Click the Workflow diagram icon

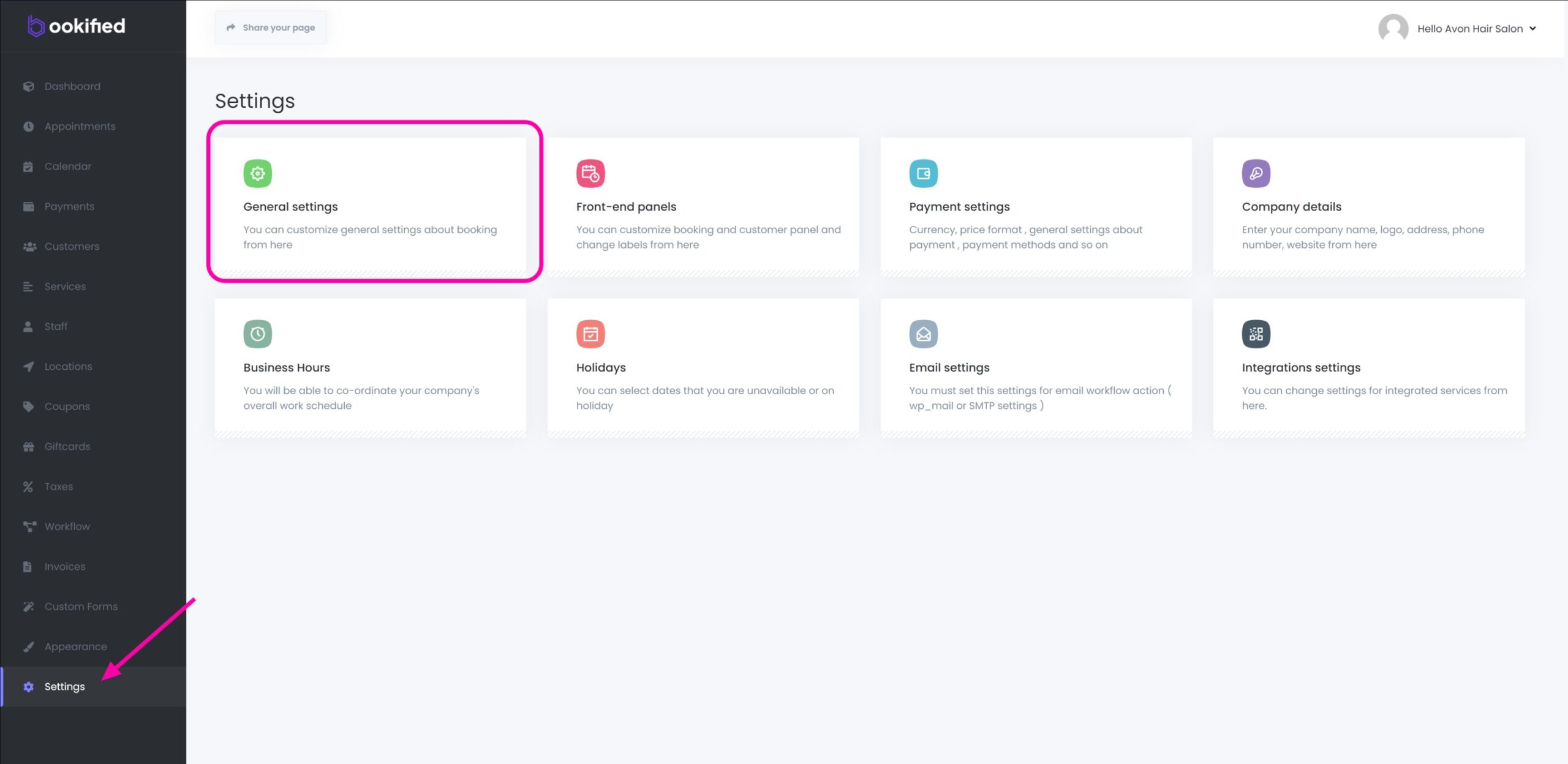[x=29, y=526]
